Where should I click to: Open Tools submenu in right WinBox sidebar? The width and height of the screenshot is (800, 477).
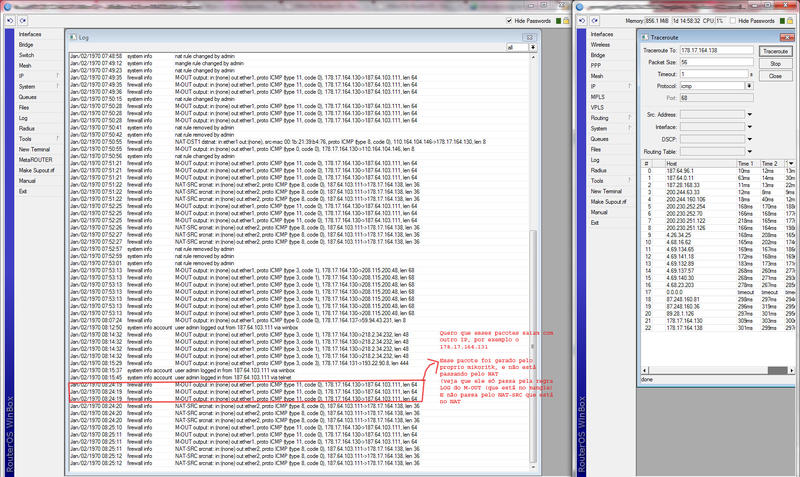pyautogui.click(x=611, y=181)
